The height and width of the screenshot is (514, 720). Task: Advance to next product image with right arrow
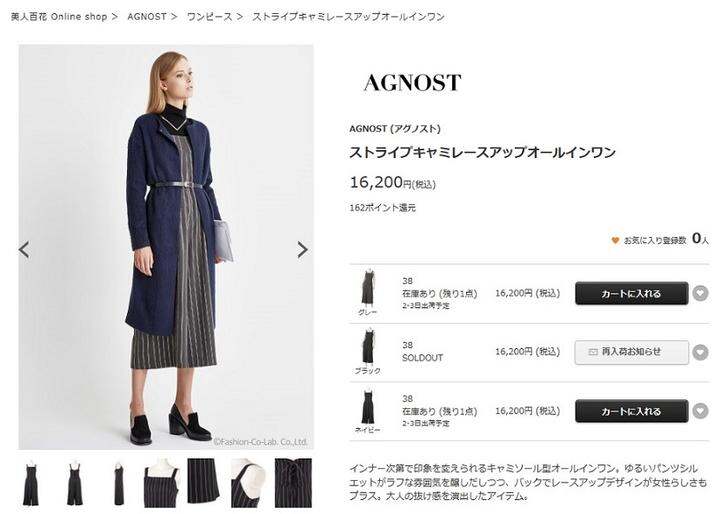302,249
